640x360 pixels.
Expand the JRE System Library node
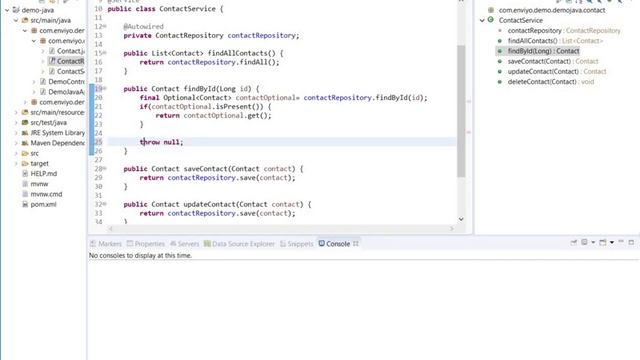(x=16, y=133)
